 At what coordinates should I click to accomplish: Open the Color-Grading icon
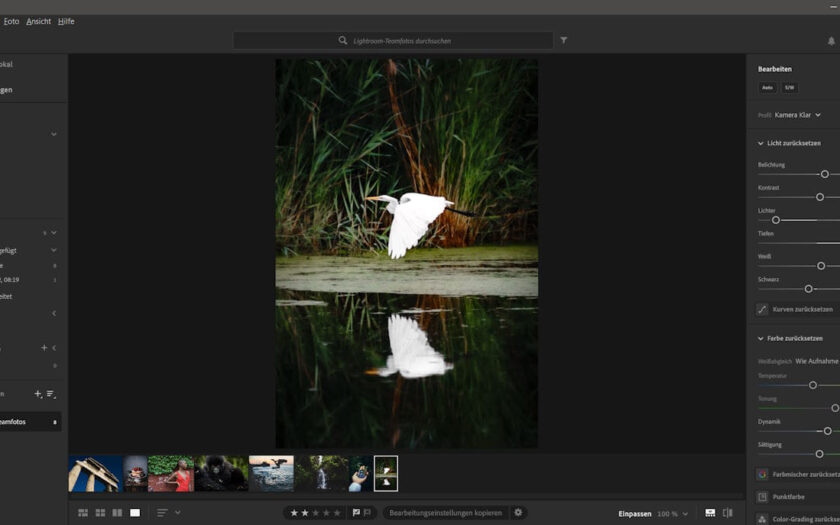pyautogui.click(x=762, y=519)
